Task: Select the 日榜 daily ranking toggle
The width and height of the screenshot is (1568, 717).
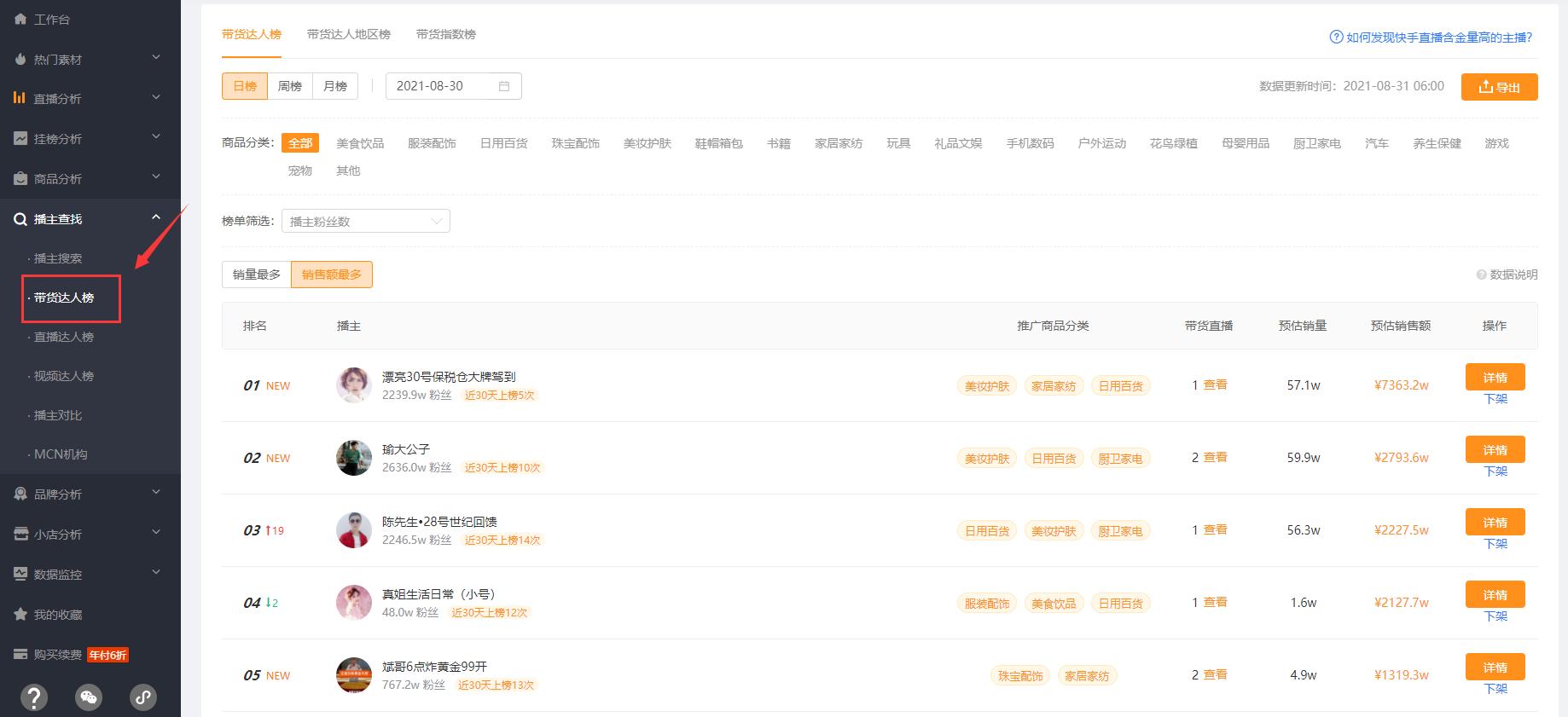Action: click(x=245, y=86)
